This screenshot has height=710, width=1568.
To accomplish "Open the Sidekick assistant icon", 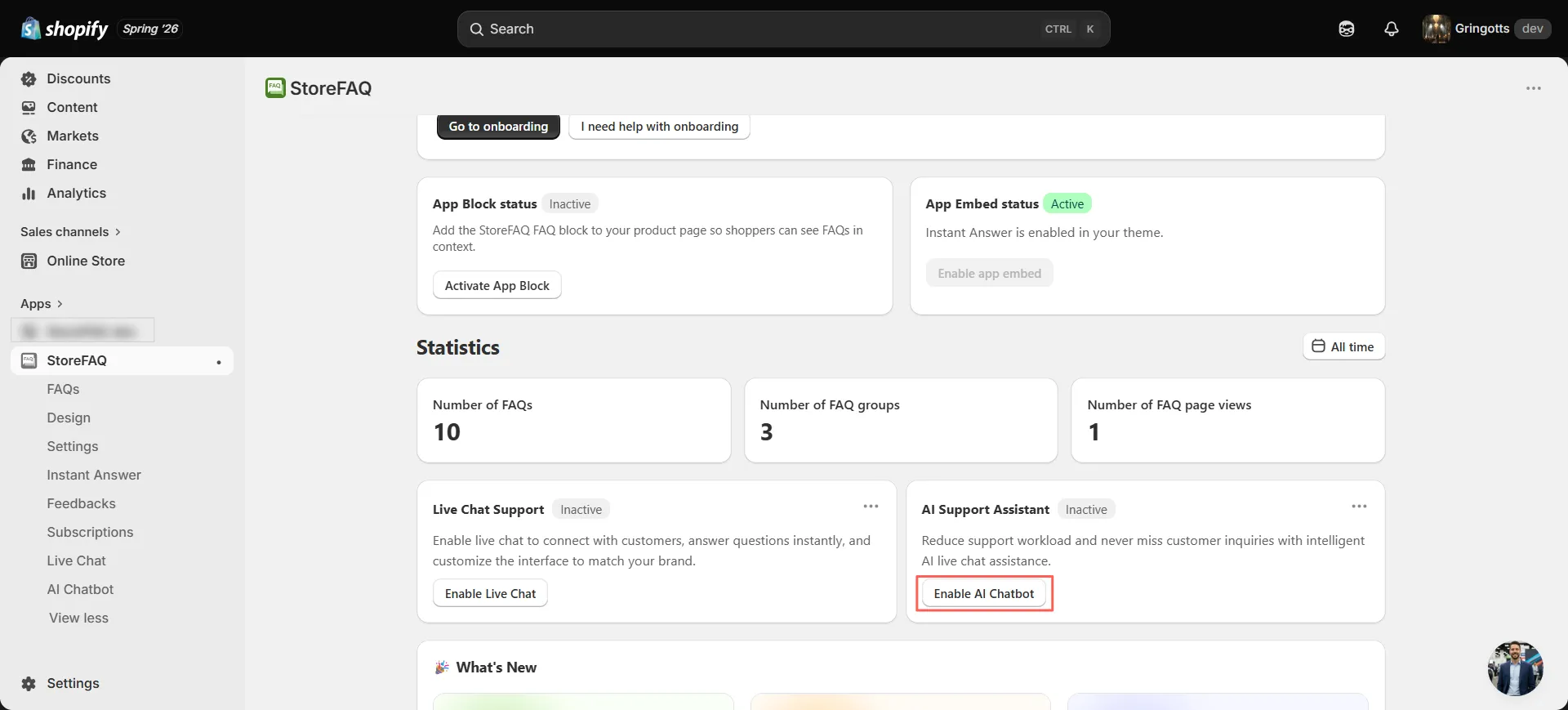I will pyautogui.click(x=1347, y=29).
